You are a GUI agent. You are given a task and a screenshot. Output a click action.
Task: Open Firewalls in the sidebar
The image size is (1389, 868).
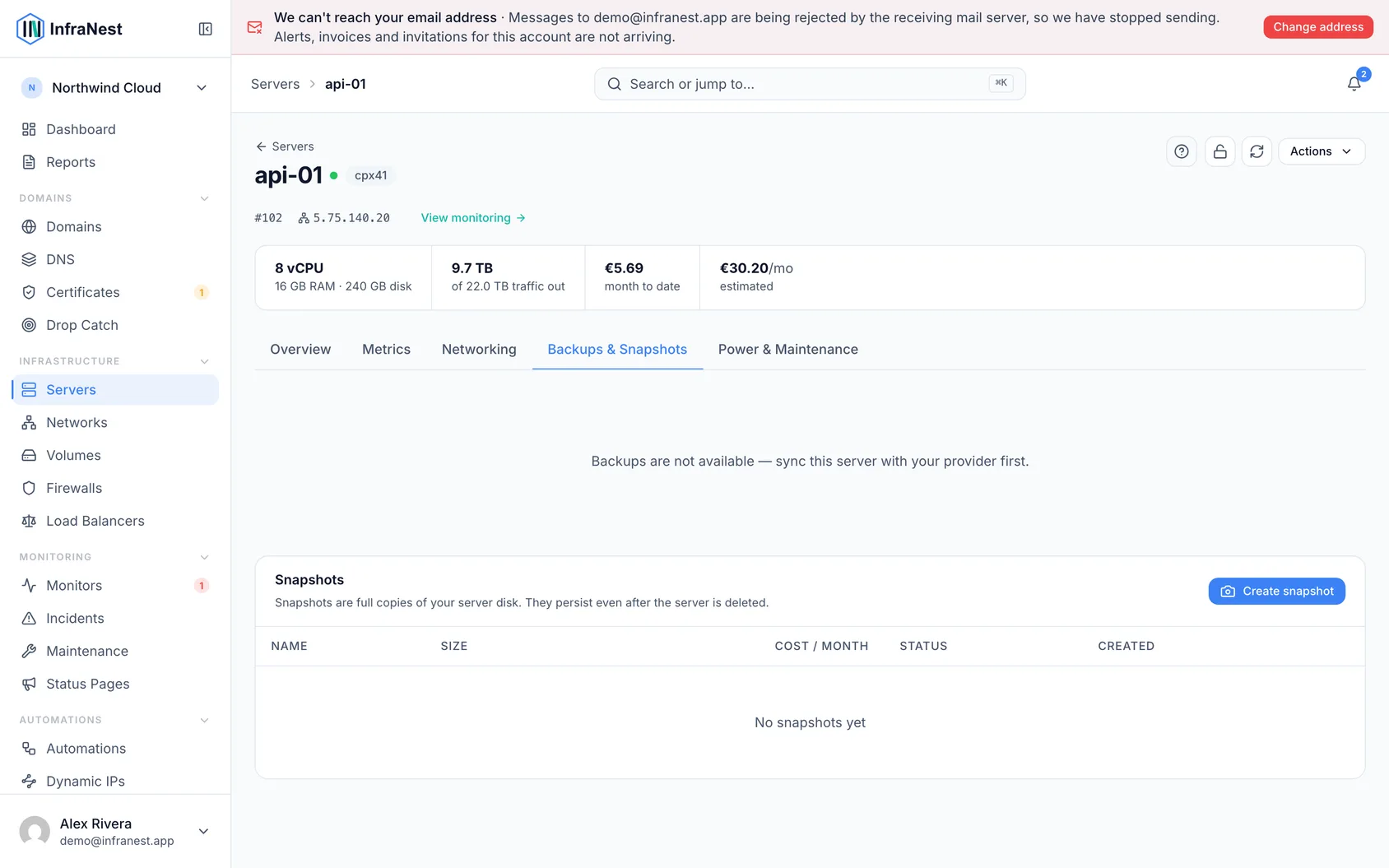115,488
